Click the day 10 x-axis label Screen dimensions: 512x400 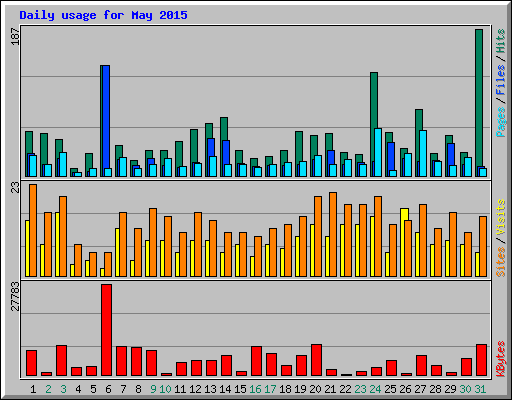pos(165,389)
